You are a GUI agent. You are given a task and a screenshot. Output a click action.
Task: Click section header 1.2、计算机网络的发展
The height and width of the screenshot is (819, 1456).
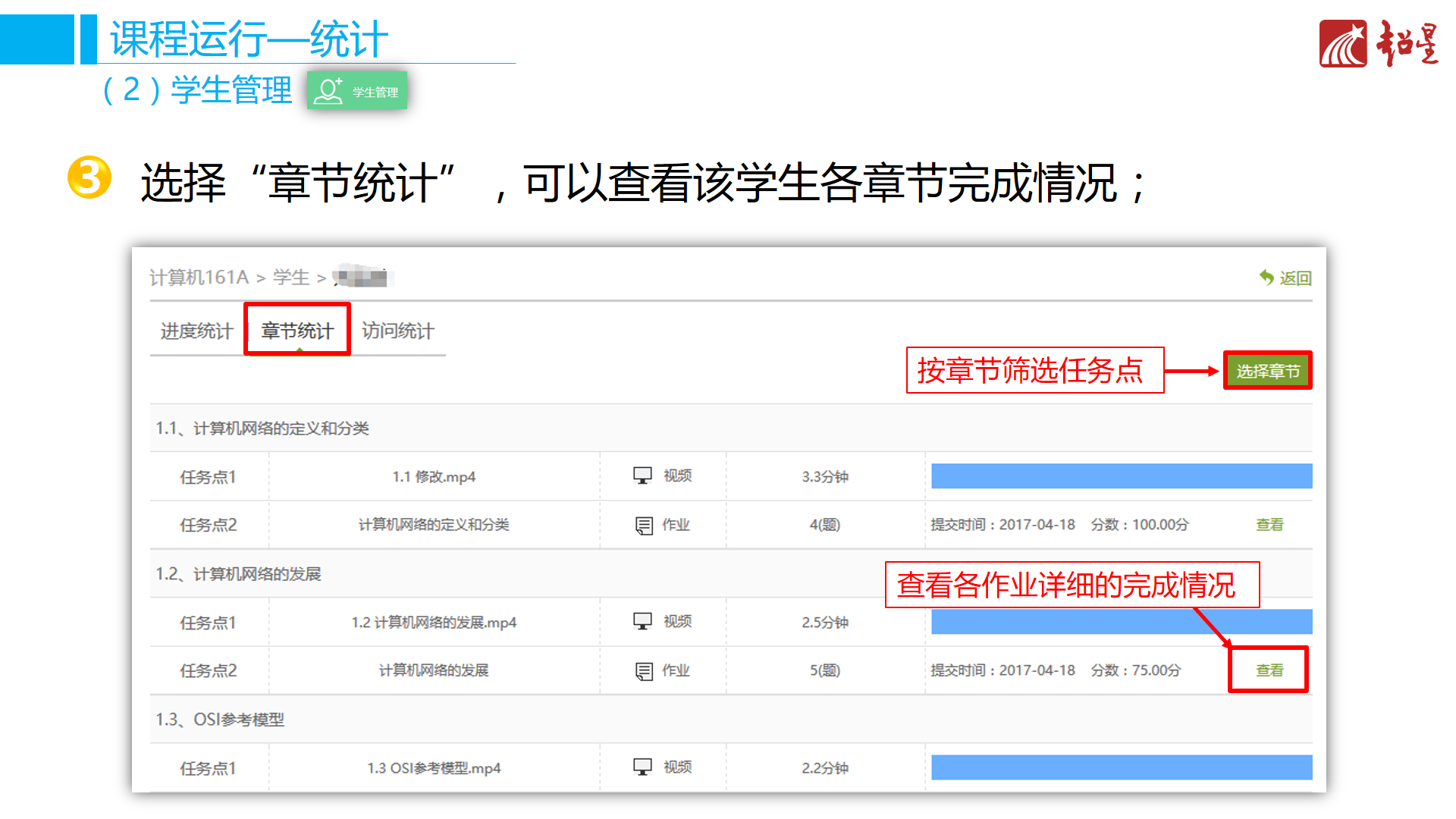click(238, 574)
